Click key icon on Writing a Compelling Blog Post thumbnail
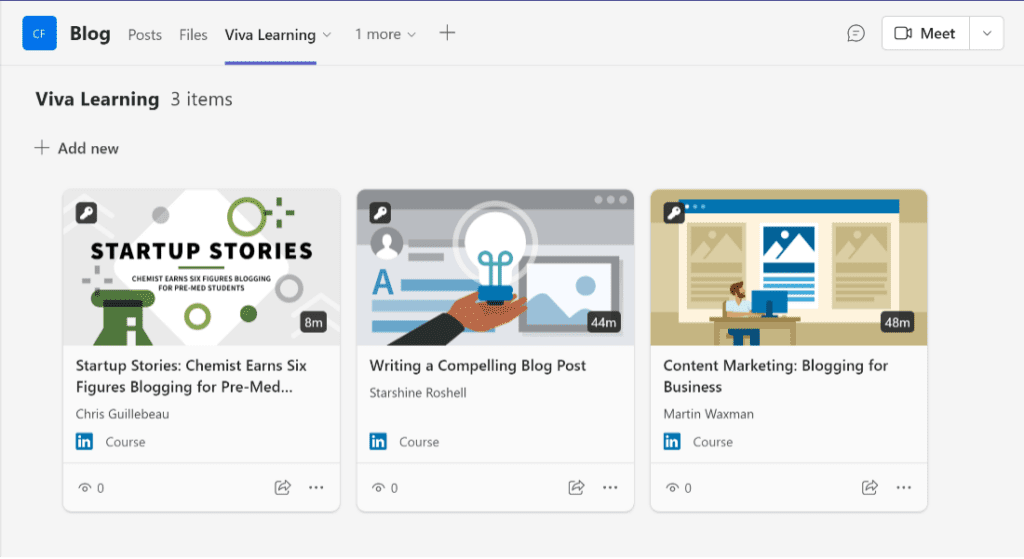 [x=380, y=213]
